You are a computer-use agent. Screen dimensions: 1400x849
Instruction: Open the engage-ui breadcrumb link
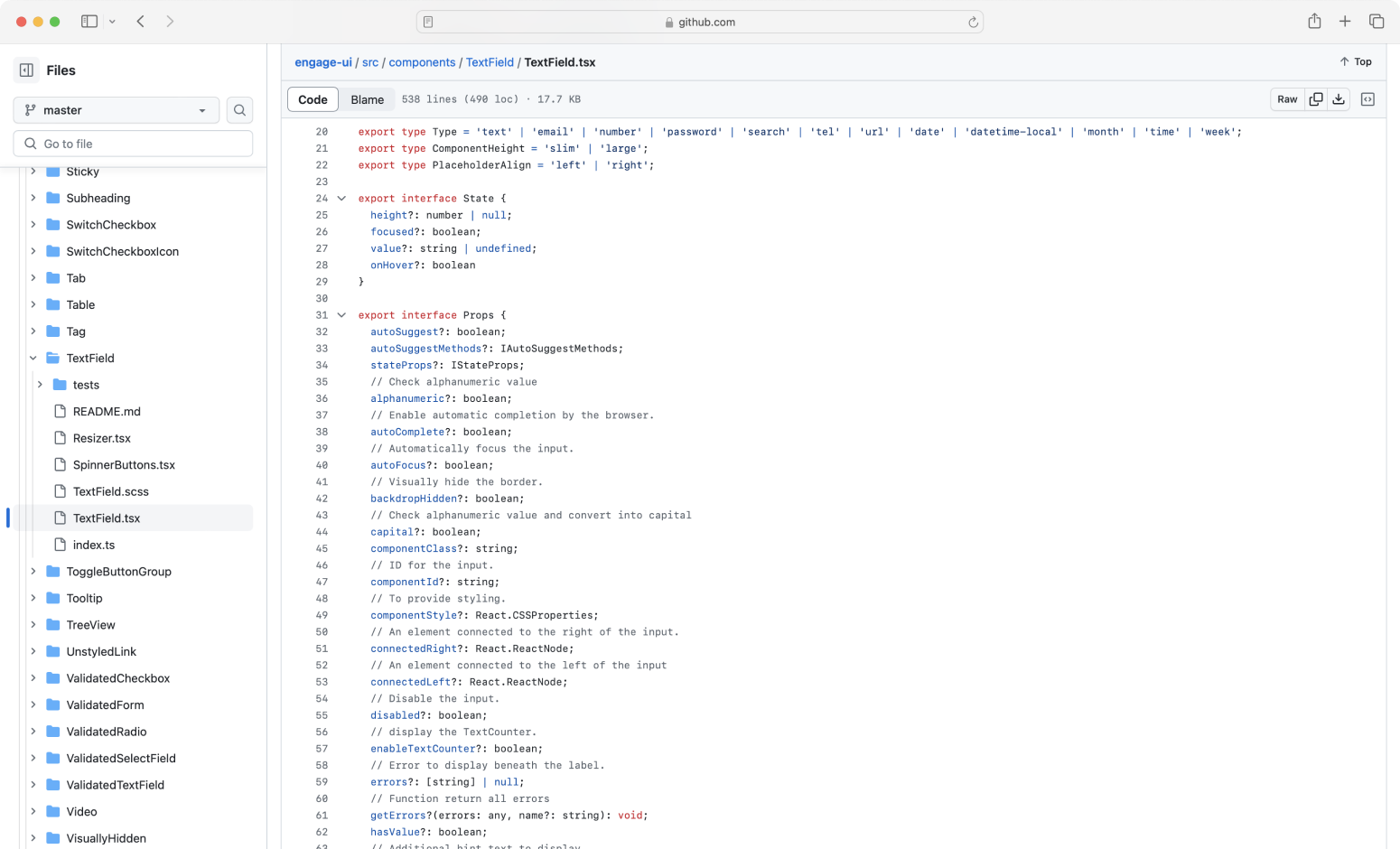pyautogui.click(x=323, y=62)
